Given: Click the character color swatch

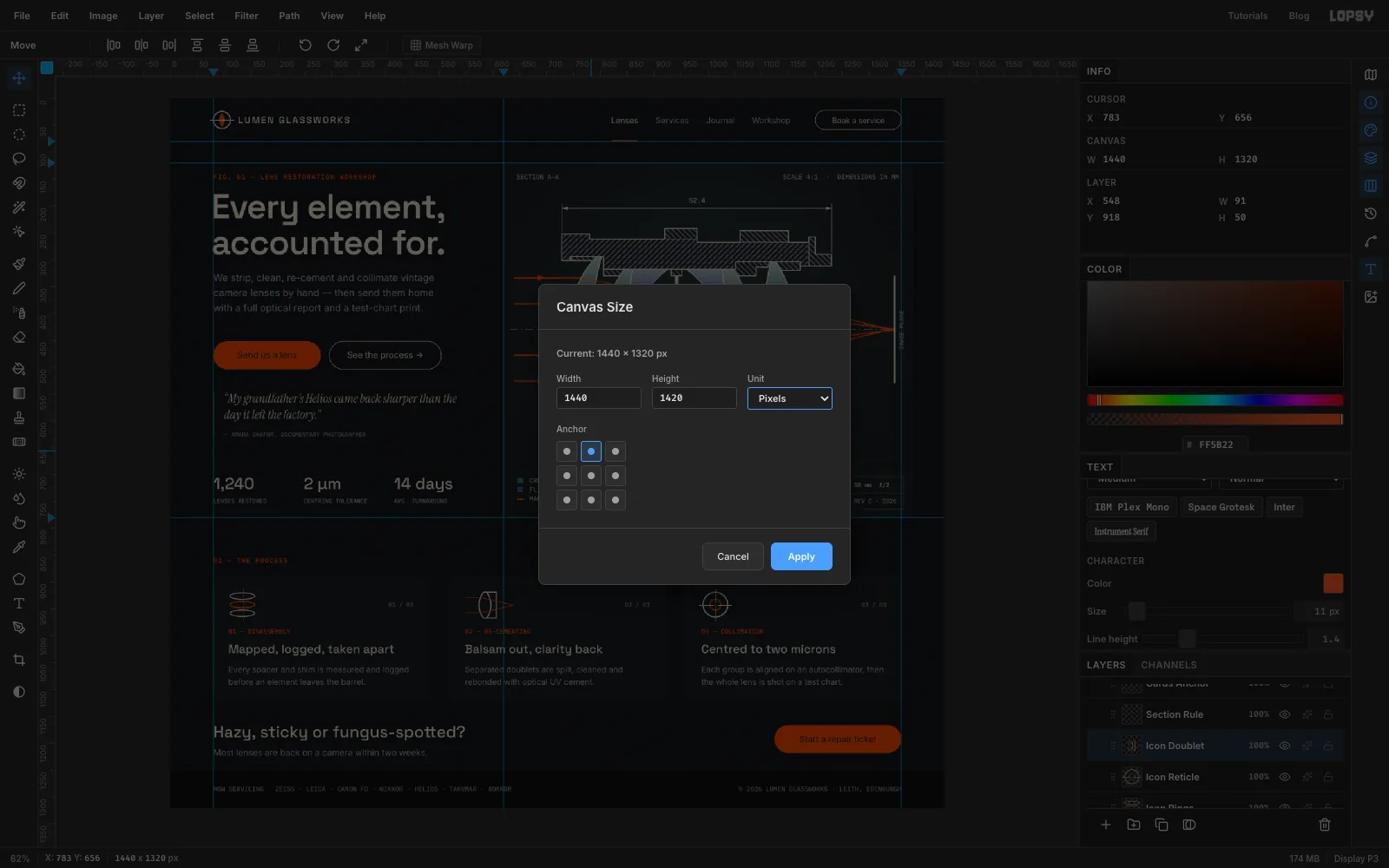Looking at the screenshot, I should coord(1333,583).
